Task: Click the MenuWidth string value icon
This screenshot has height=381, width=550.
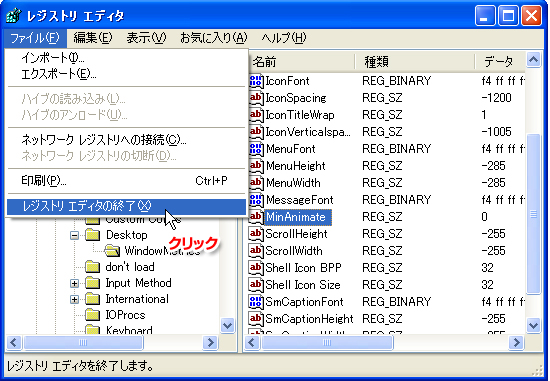Action: pos(256,183)
